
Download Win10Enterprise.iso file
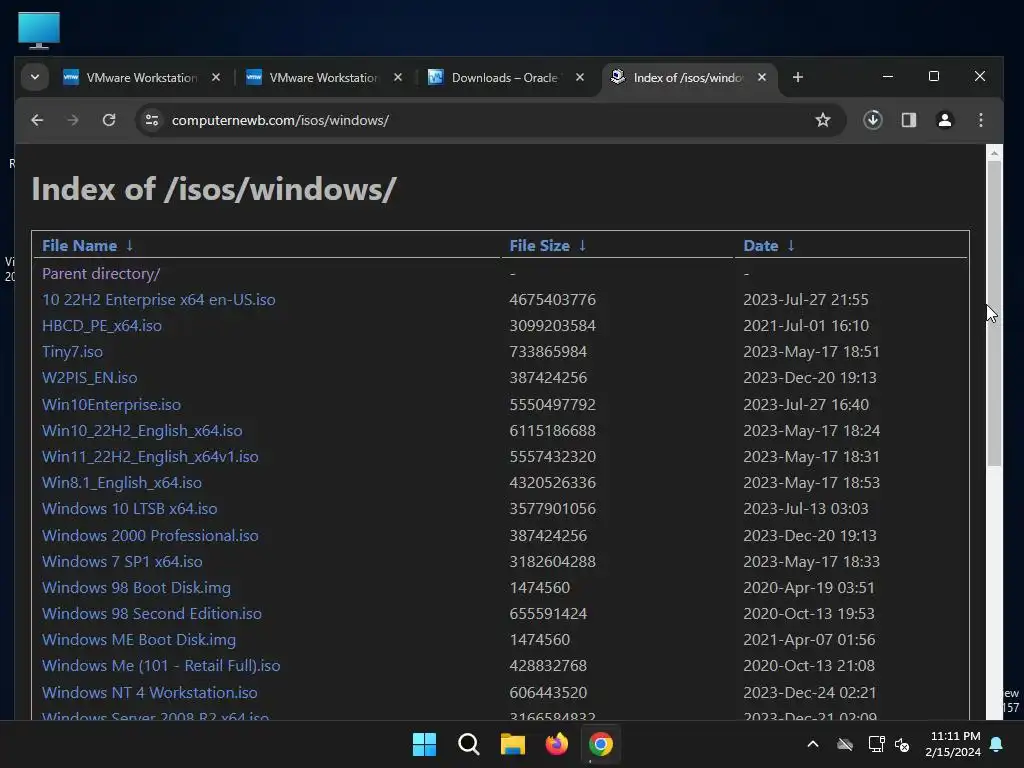tap(112, 405)
